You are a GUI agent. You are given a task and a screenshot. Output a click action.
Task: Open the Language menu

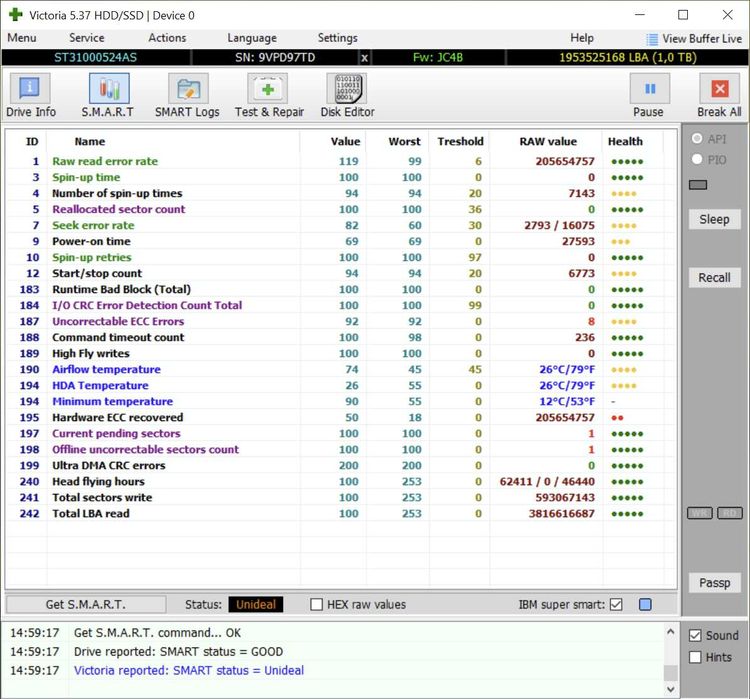tap(252, 38)
